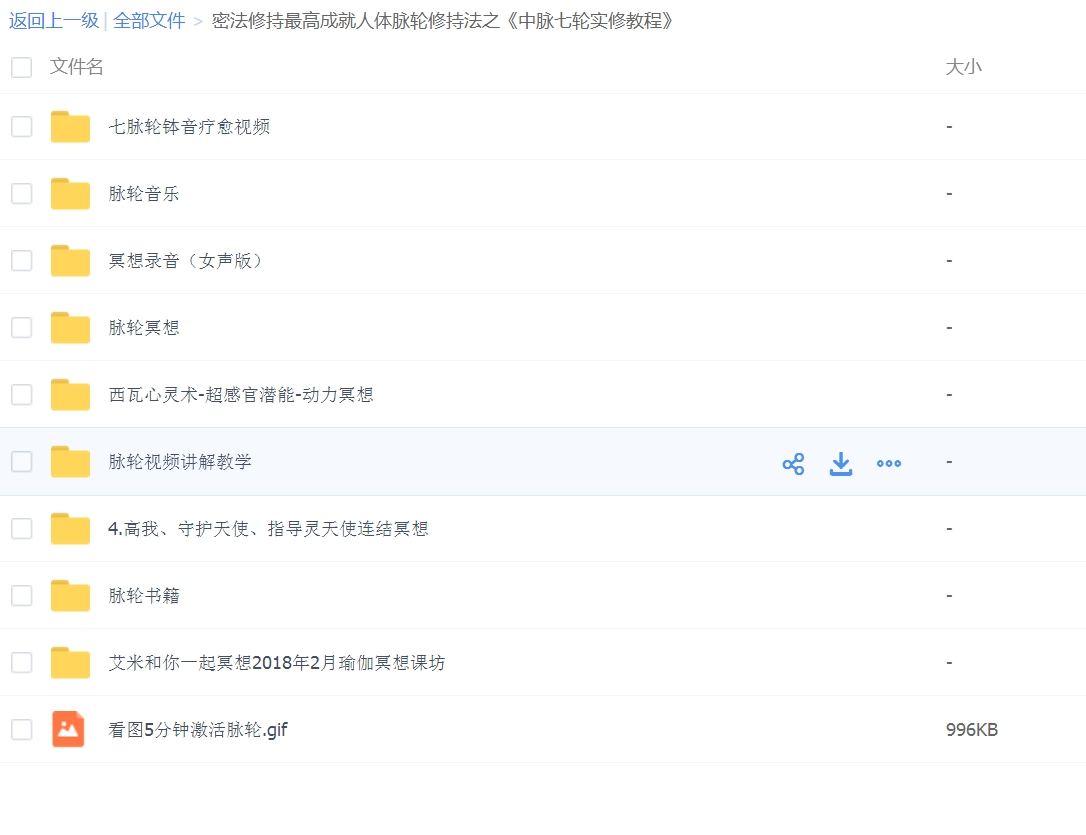The width and height of the screenshot is (1086, 835).
Task: Open the folder icon of 七脉轮钵音疗愈视频
Action: [70, 126]
